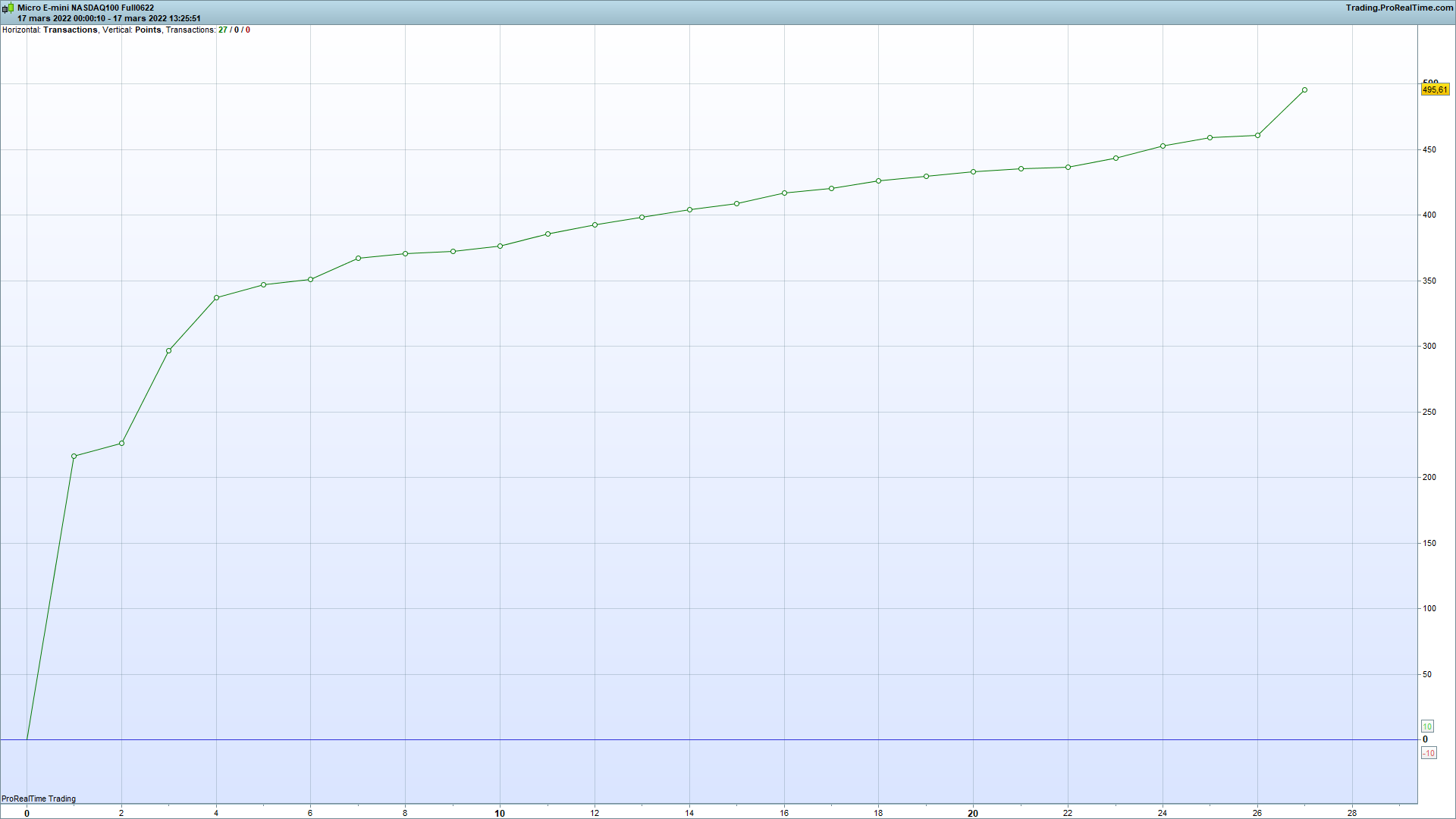Click the data point at transaction 10
This screenshot has height=819, width=1456.
point(500,246)
